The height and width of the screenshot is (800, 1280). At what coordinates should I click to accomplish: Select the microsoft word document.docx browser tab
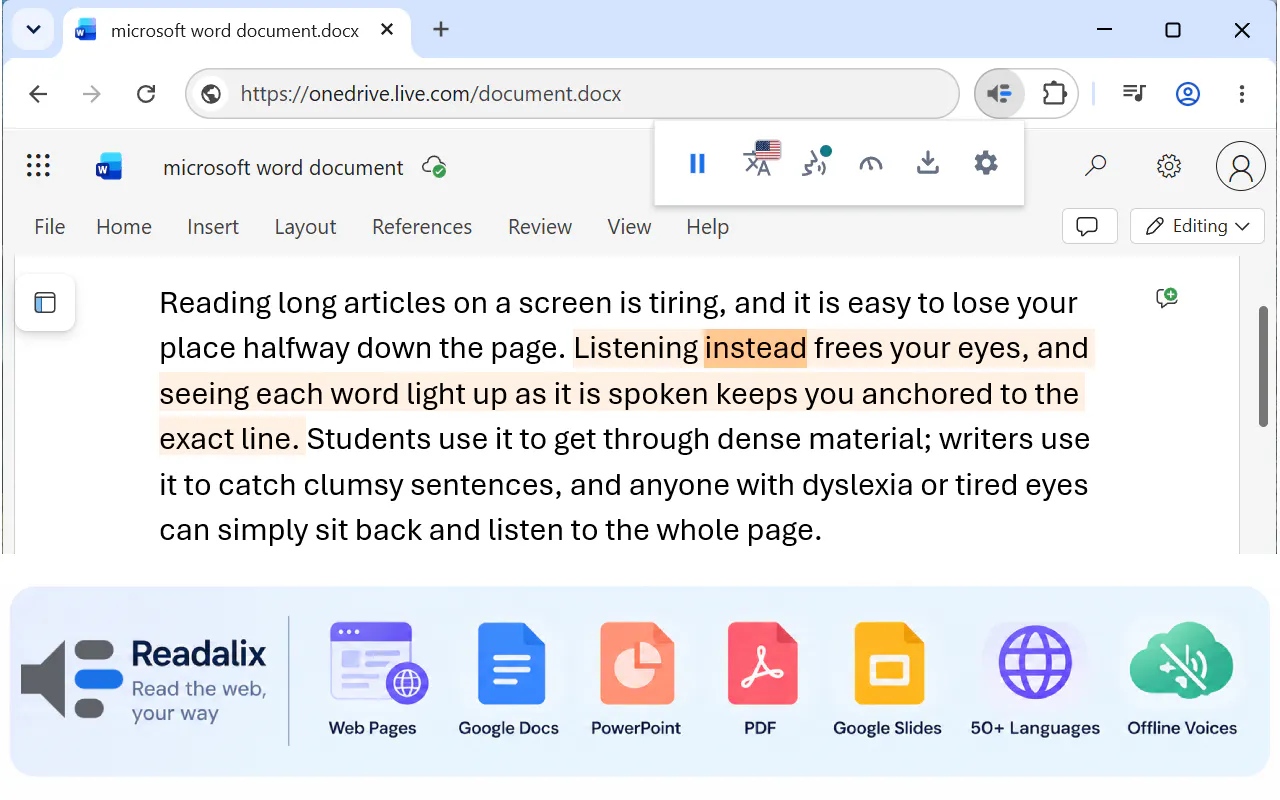tap(234, 30)
